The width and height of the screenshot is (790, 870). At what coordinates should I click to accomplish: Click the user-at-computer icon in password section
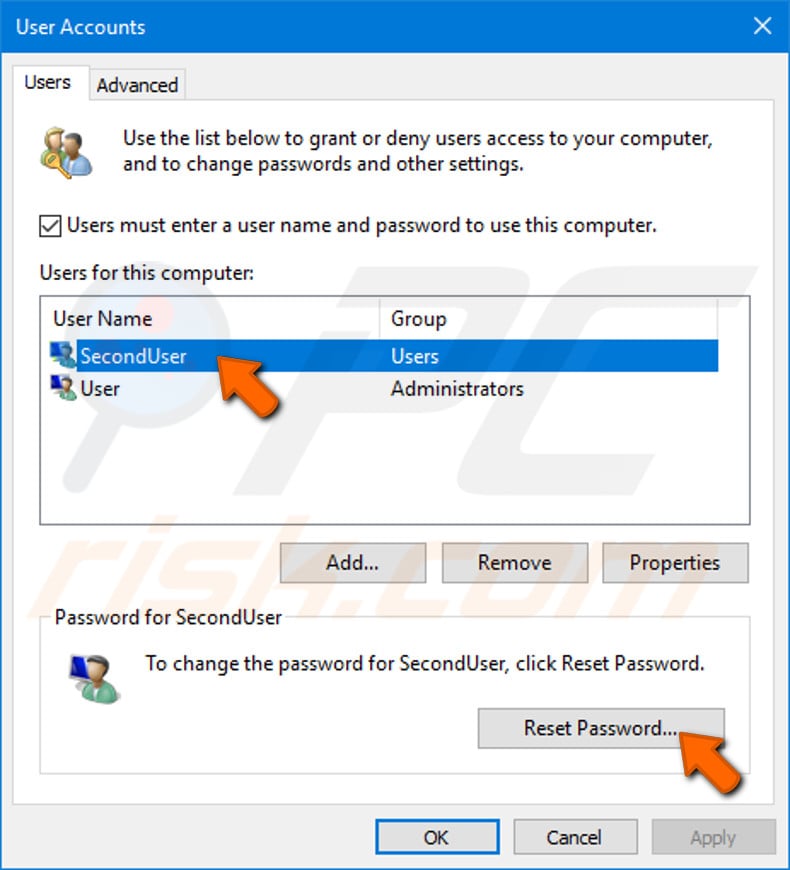tap(97, 677)
